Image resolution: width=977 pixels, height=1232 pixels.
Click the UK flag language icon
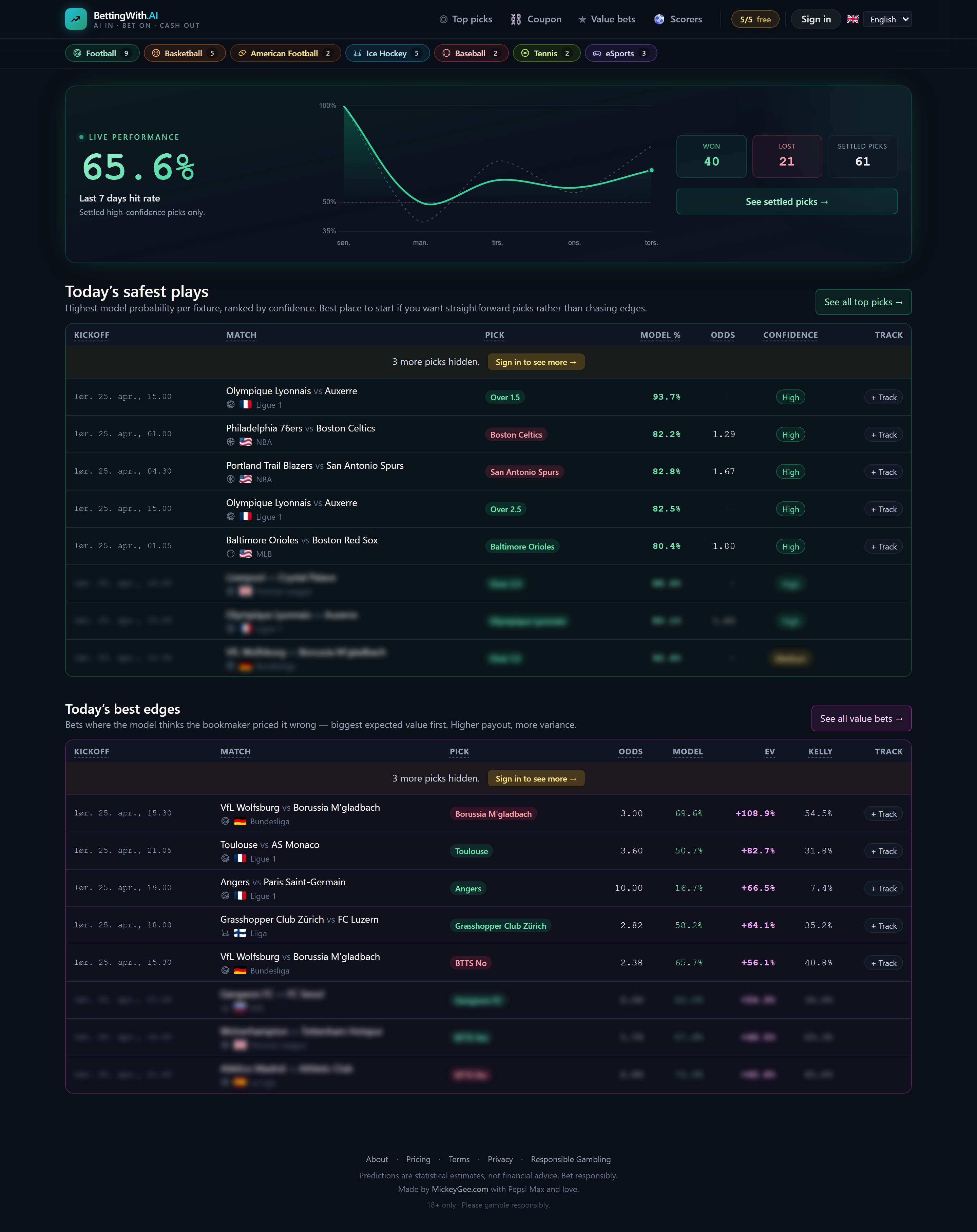[853, 19]
